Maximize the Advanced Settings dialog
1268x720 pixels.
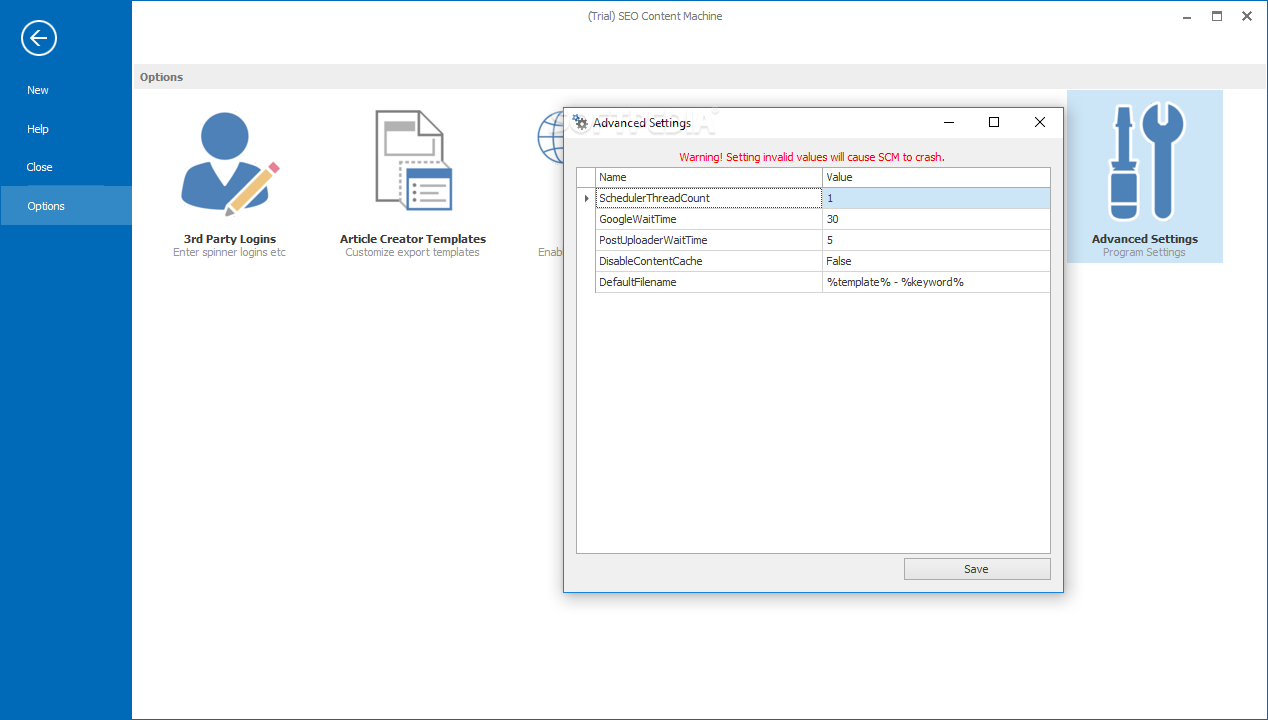(x=994, y=122)
